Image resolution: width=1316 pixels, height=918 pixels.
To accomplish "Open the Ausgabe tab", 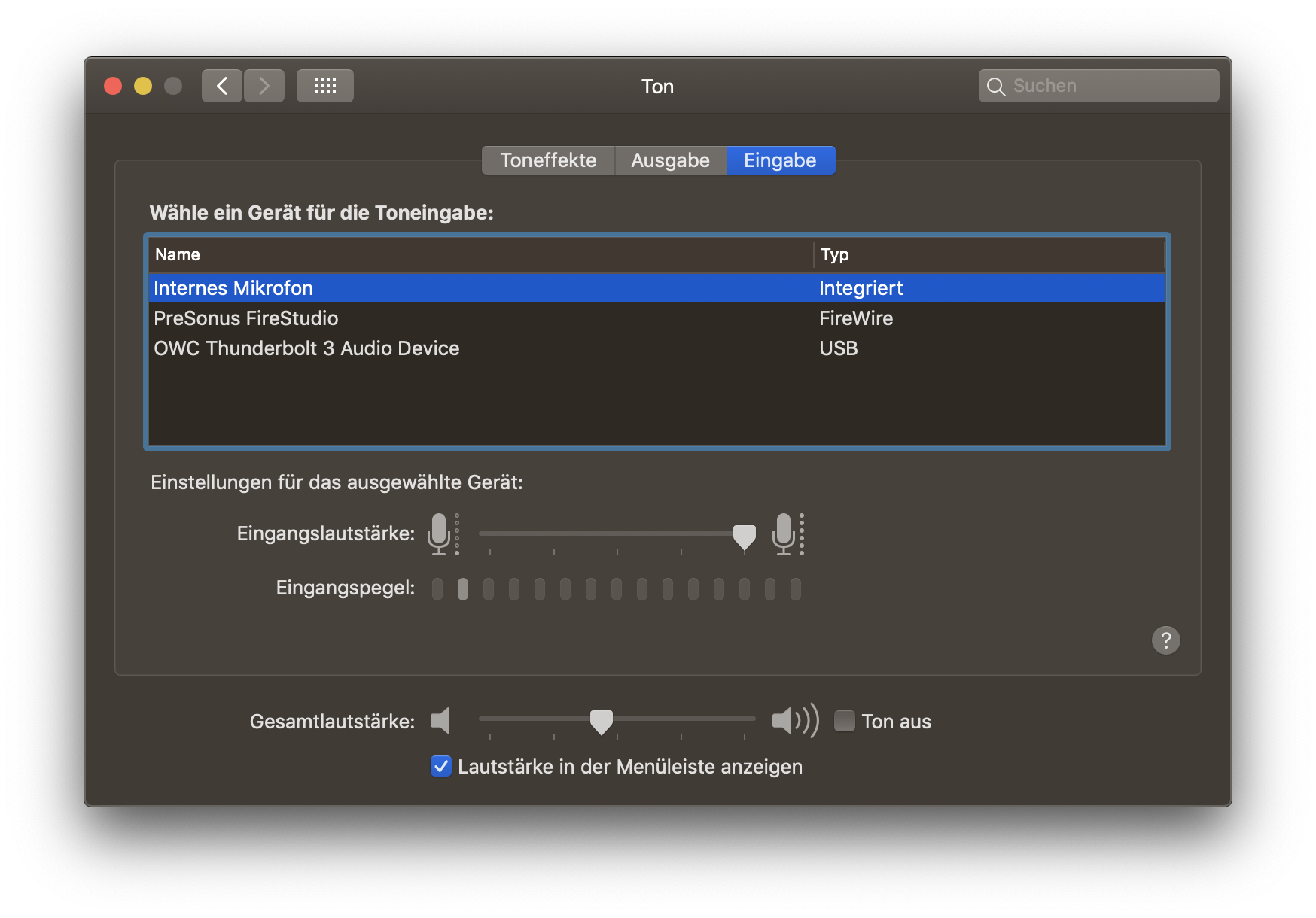I will 670,160.
